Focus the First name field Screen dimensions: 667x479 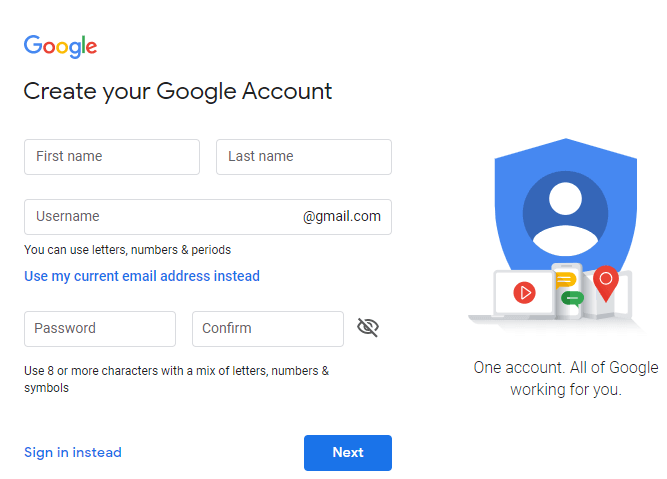click(x=112, y=157)
